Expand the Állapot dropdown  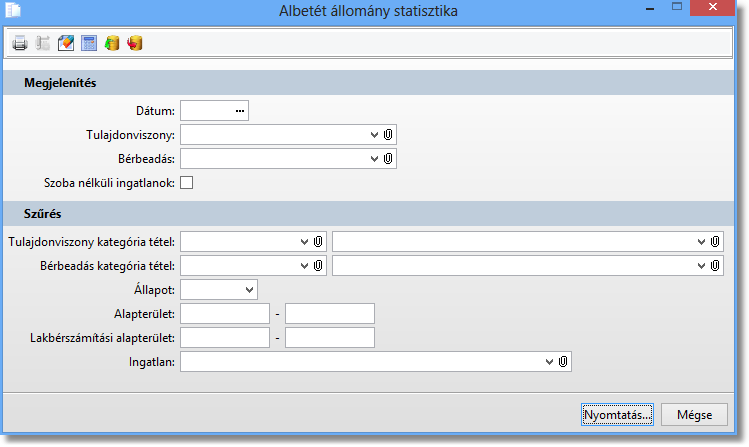[249, 290]
